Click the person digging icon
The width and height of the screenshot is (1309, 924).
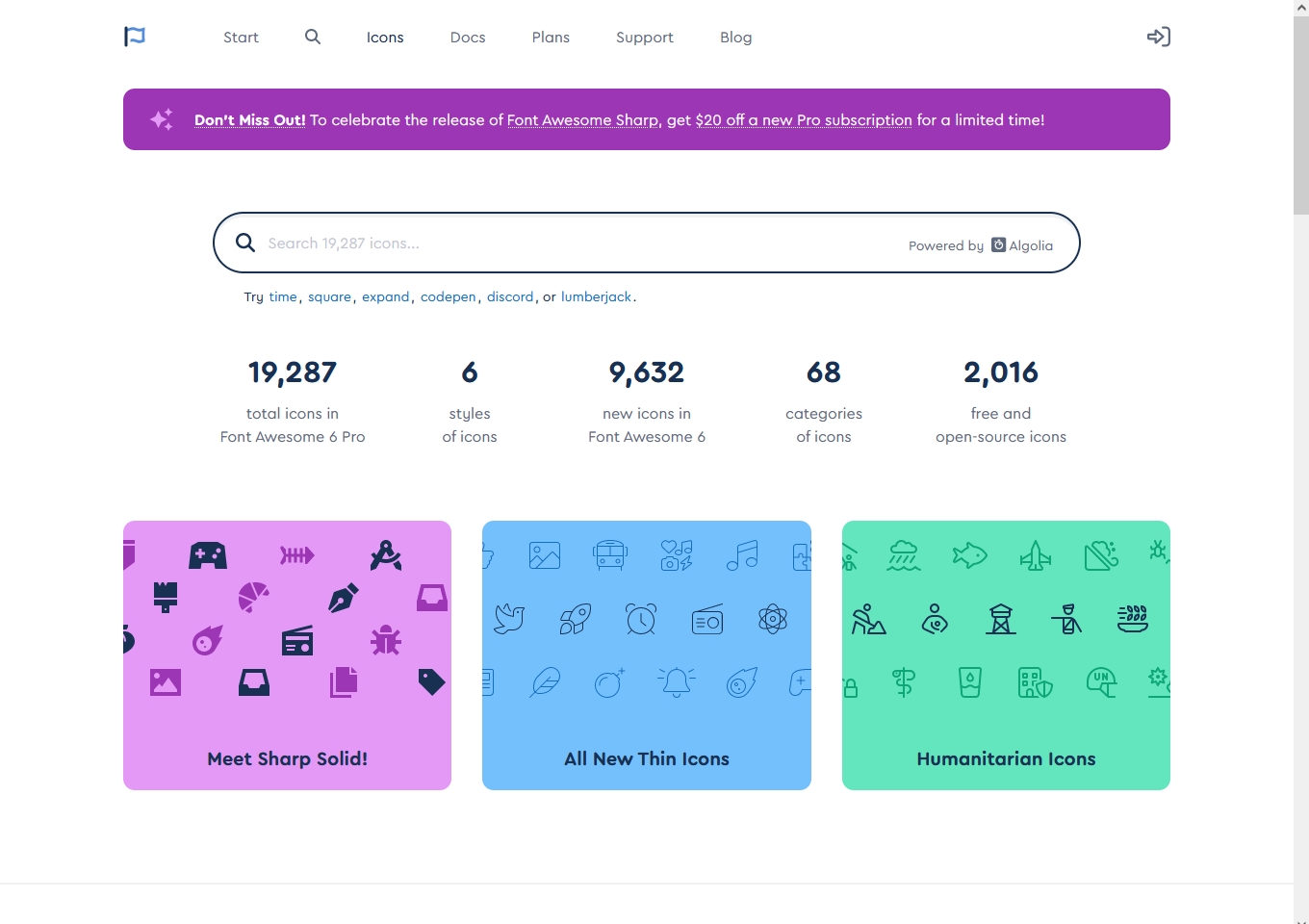coord(868,619)
